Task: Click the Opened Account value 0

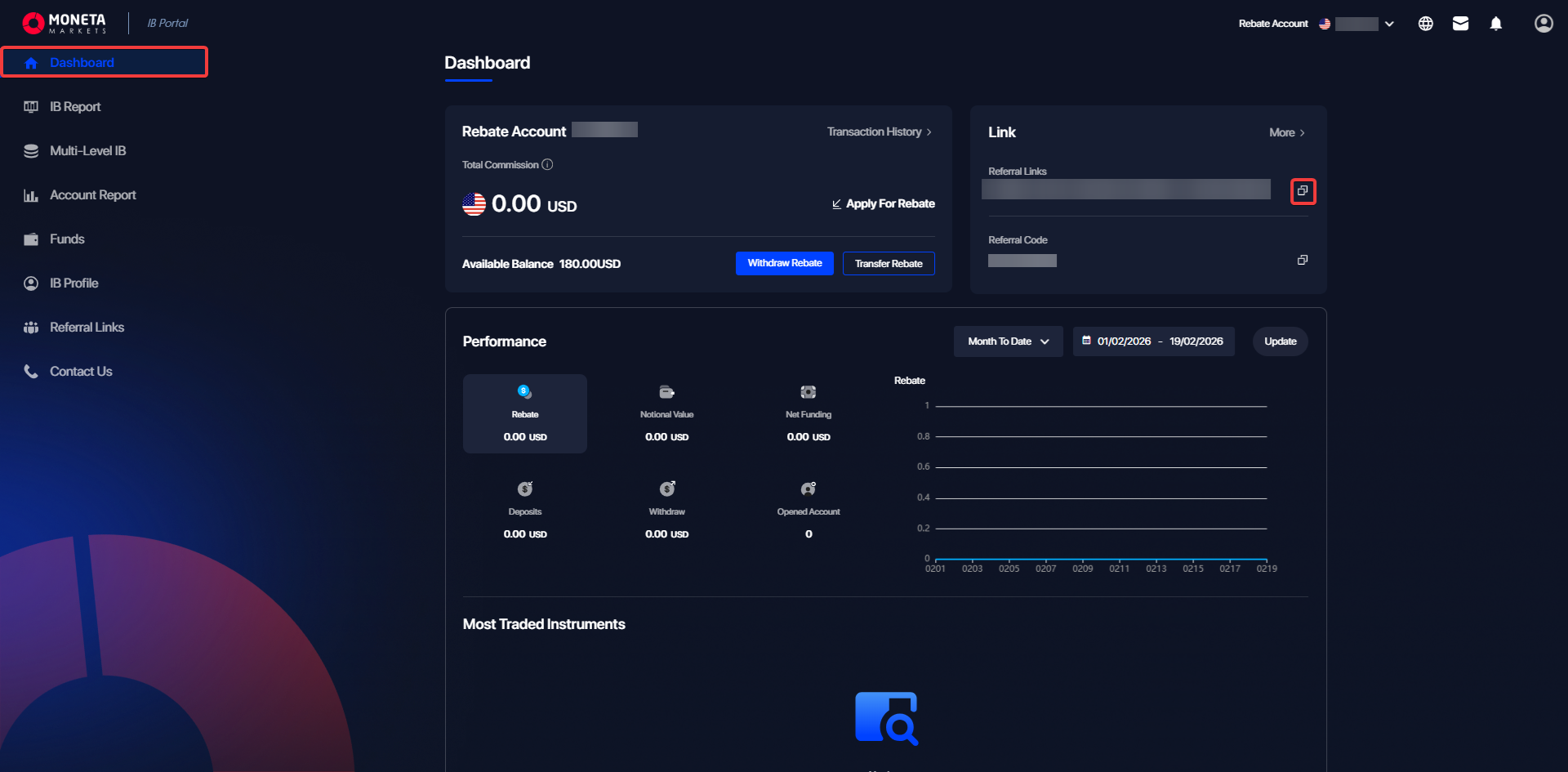Action: (x=808, y=534)
